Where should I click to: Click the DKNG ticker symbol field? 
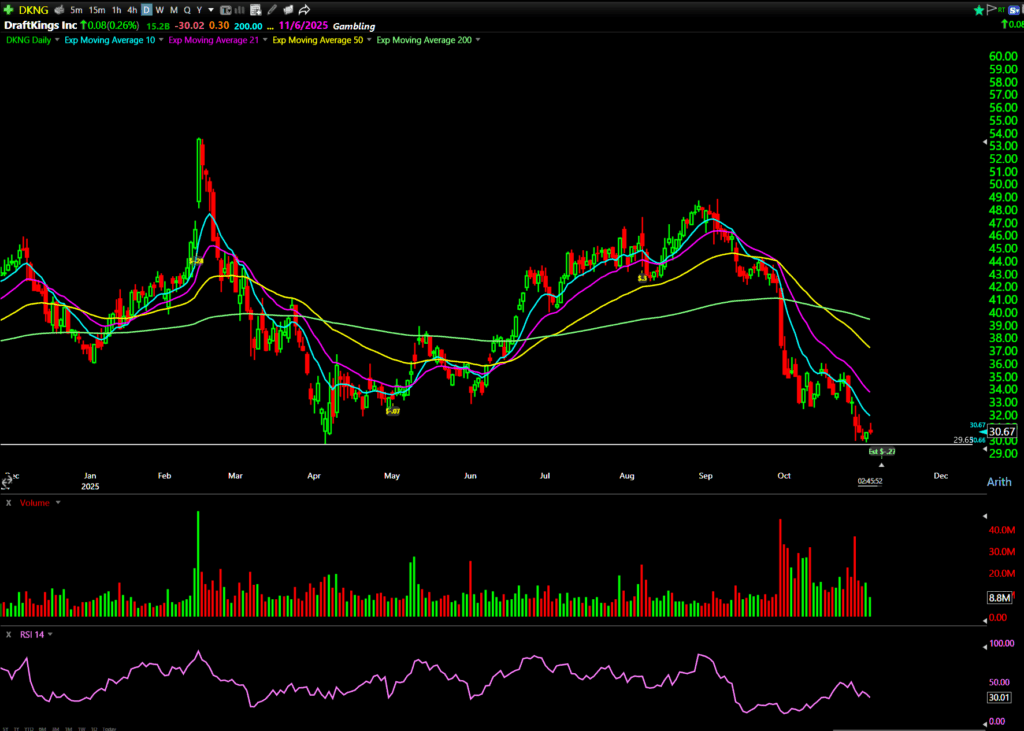click(33, 9)
